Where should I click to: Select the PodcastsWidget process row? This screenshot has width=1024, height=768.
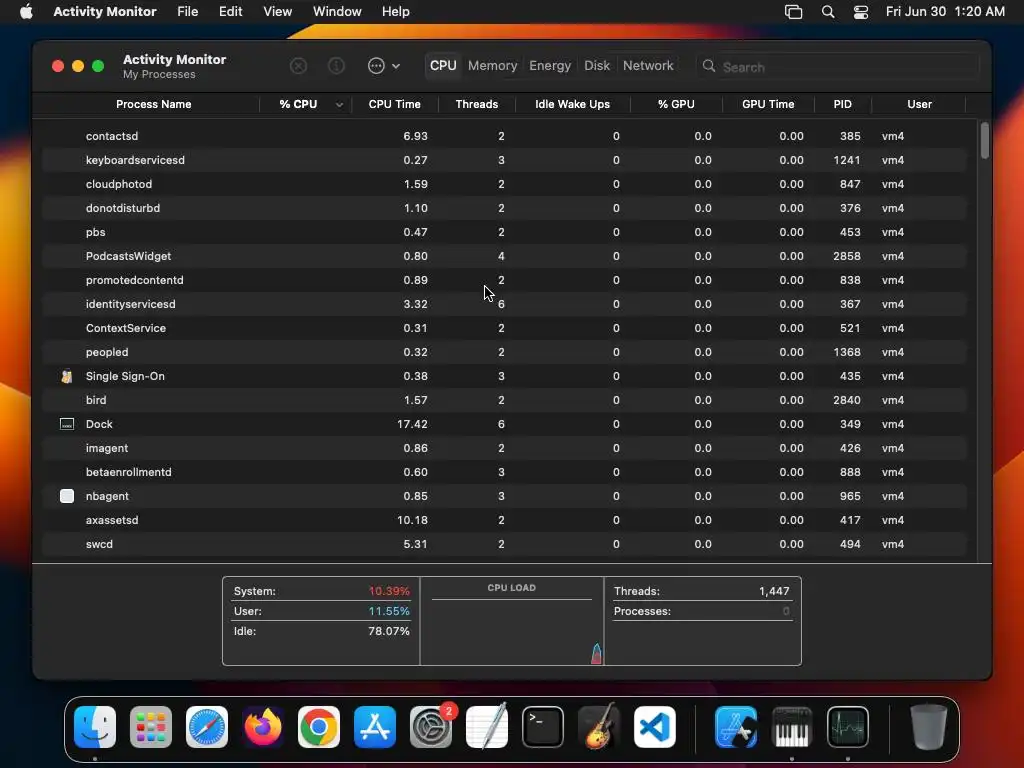[x=504, y=256]
